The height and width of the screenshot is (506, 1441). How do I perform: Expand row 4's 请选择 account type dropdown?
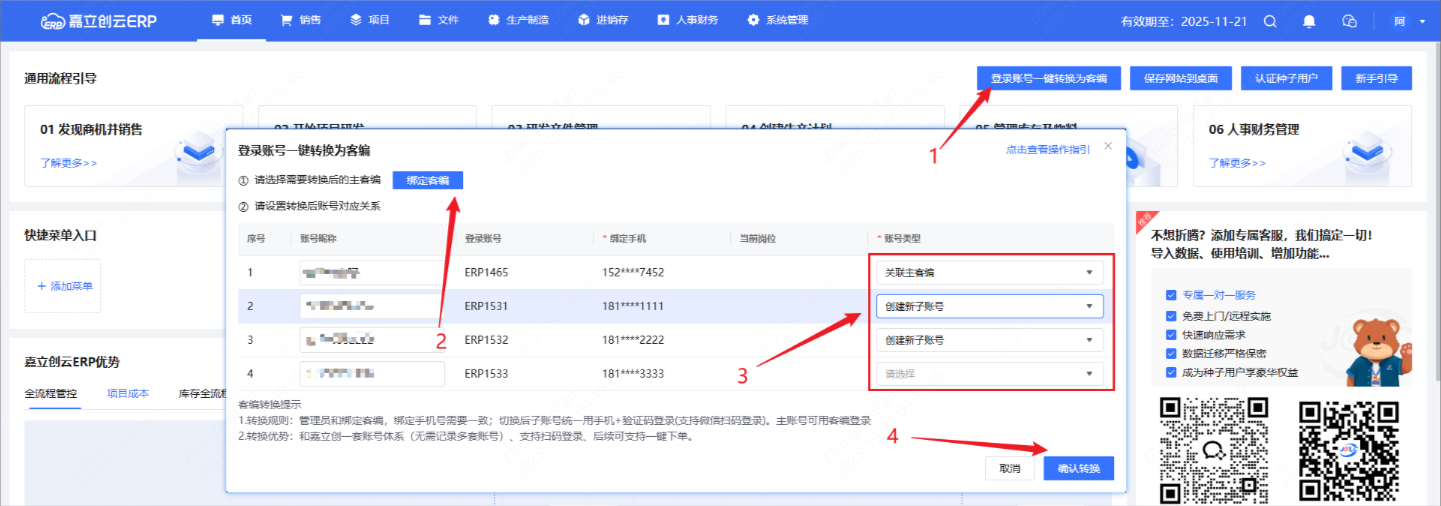989,374
